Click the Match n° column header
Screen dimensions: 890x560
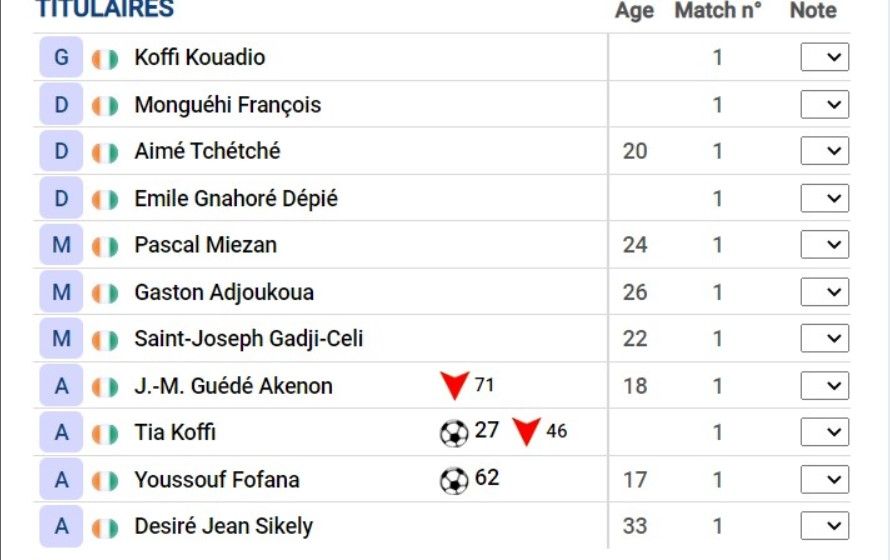pos(717,10)
